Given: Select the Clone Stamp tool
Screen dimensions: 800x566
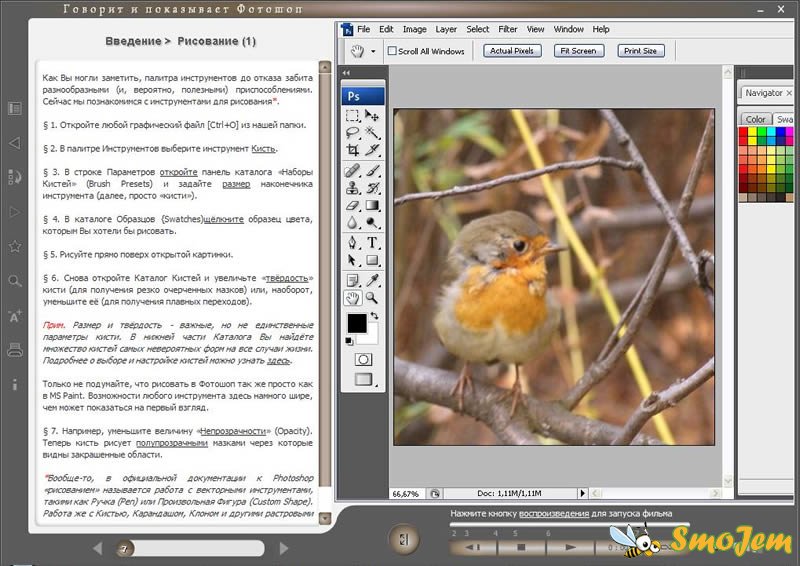Looking at the screenshot, I should point(352,188).
